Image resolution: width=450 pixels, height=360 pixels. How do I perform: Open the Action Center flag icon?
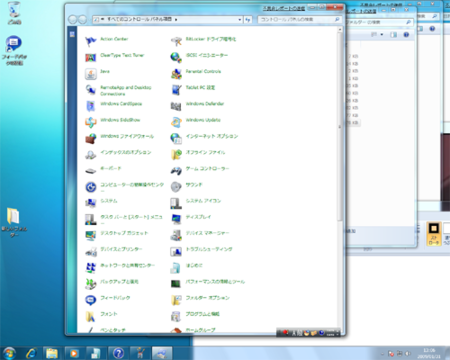click(90, 41)
